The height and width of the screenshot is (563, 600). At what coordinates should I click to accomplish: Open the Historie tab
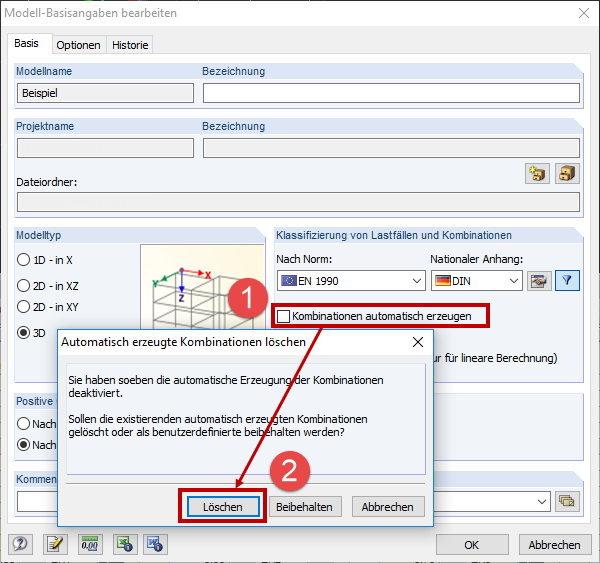[130, 45]
